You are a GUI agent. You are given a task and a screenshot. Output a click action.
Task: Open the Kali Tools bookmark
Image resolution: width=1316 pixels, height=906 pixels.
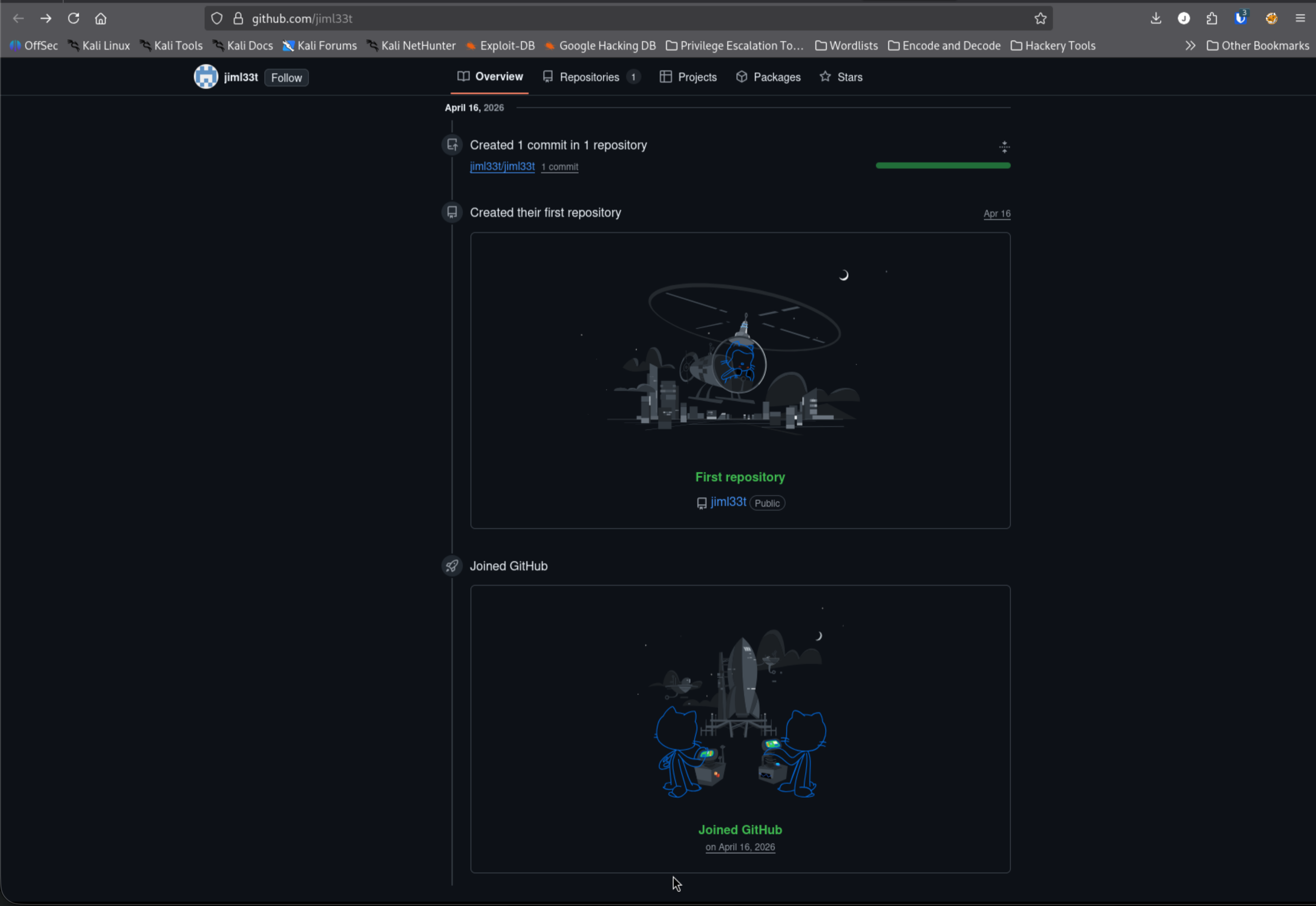172,45
